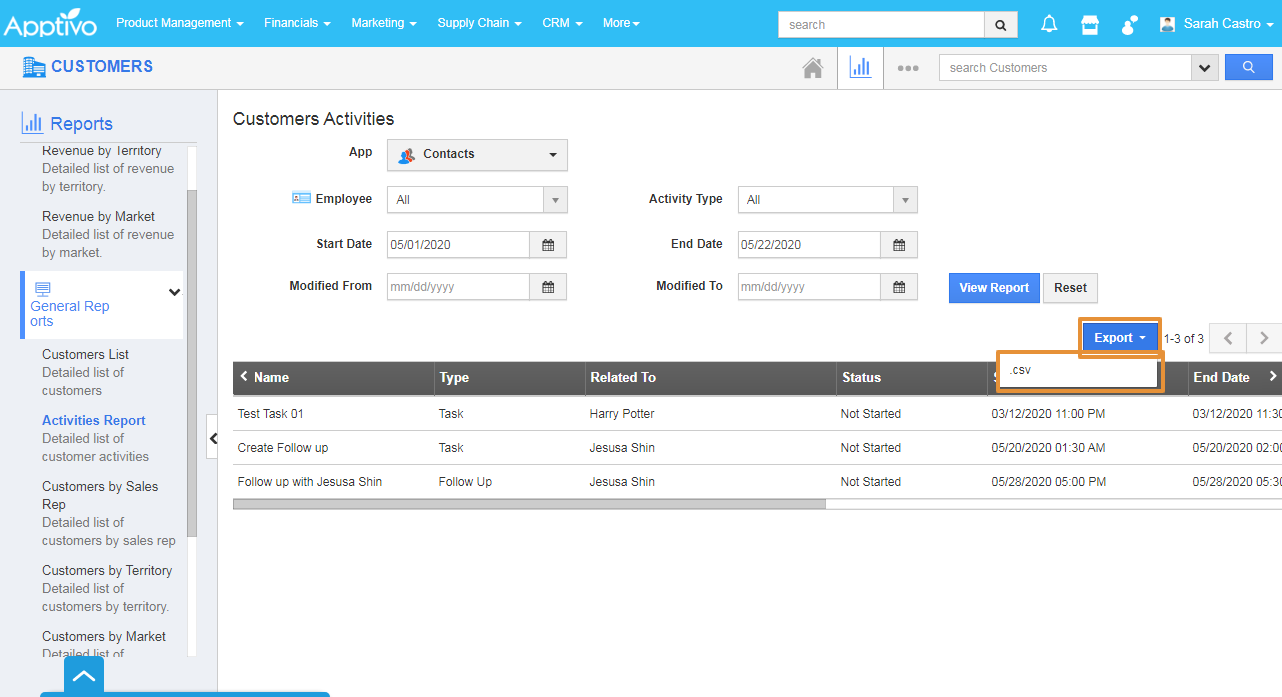Open the CRM menu

point(562,23)
